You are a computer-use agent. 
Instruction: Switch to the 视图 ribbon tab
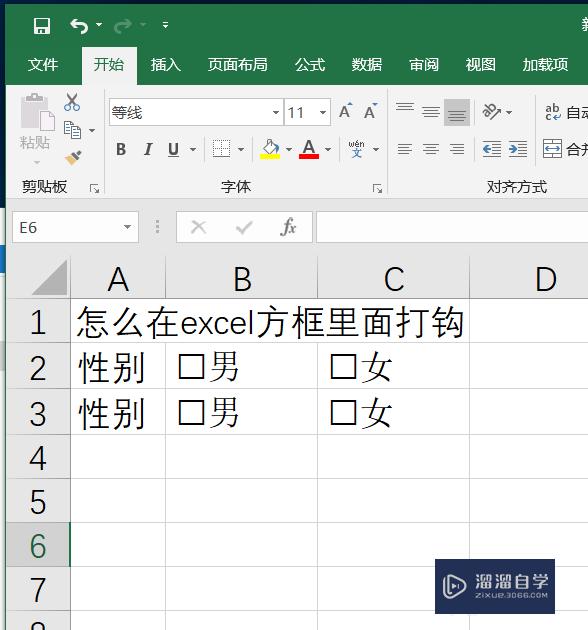480,65
